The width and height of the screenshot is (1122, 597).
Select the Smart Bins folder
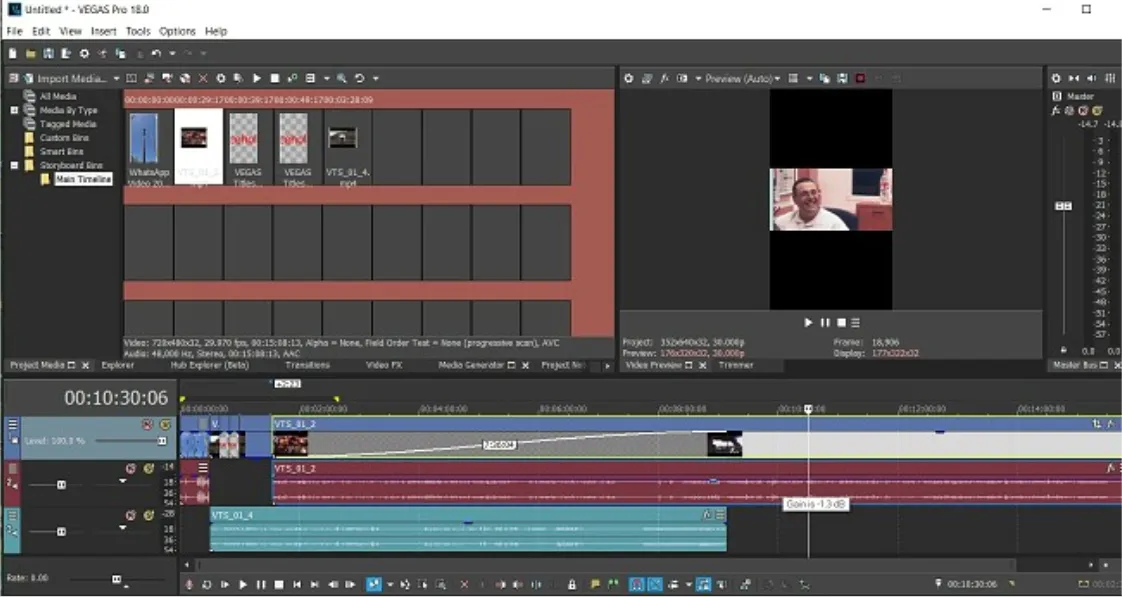click(x=62, y=152)
